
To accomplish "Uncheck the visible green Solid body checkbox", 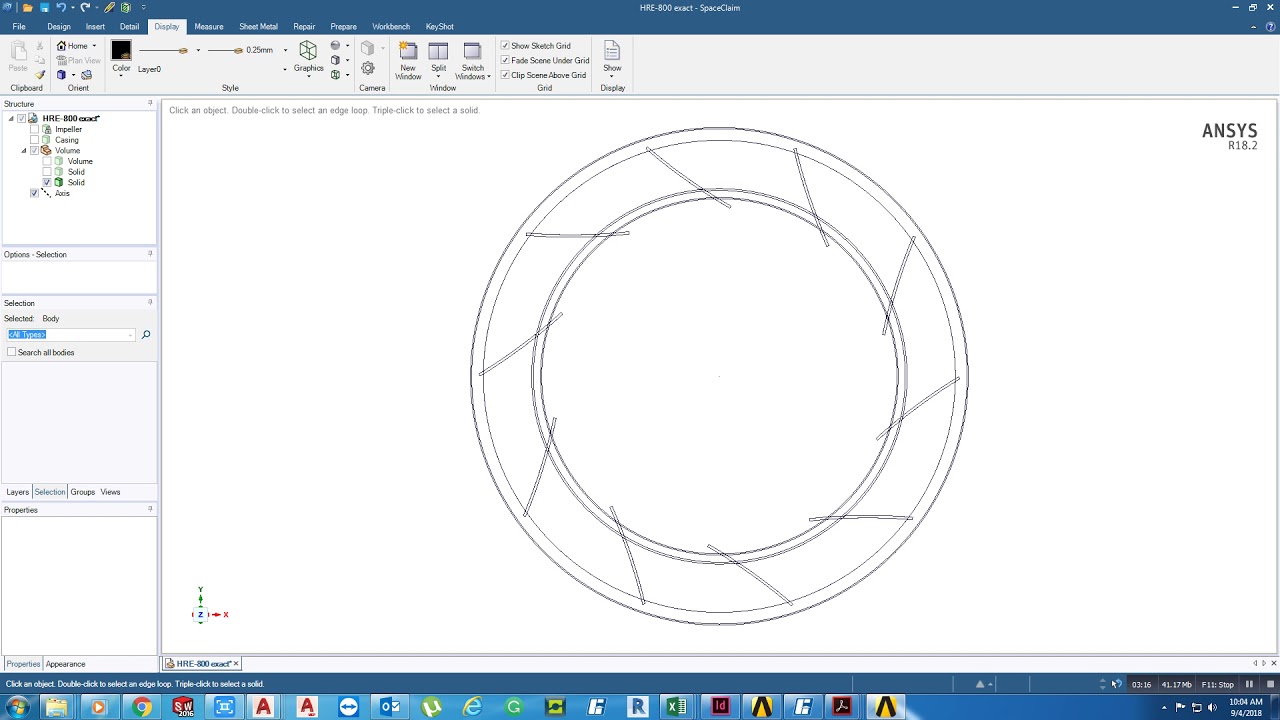I will tap(47, 182).
